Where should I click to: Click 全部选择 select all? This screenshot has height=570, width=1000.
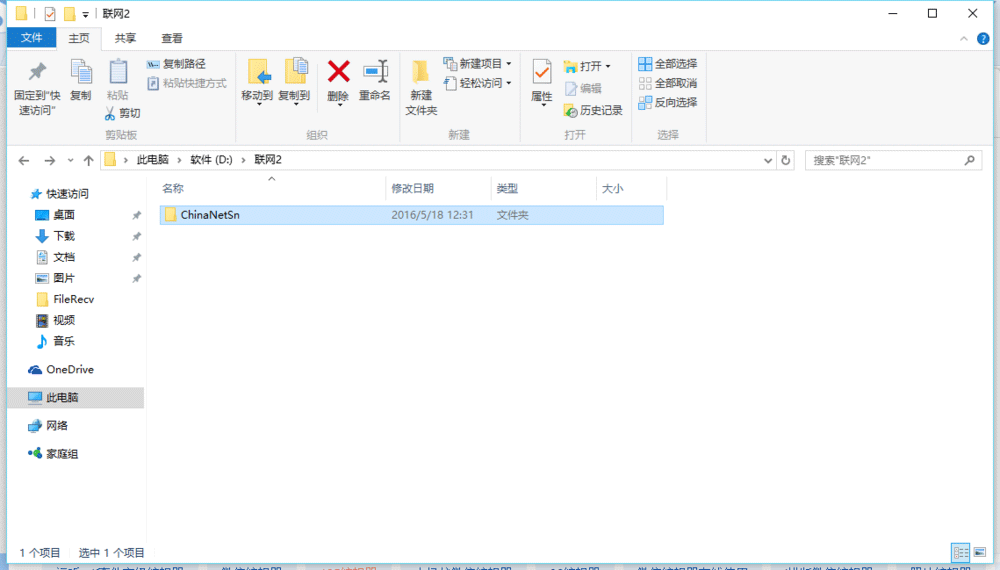click(x=668, y=64)
